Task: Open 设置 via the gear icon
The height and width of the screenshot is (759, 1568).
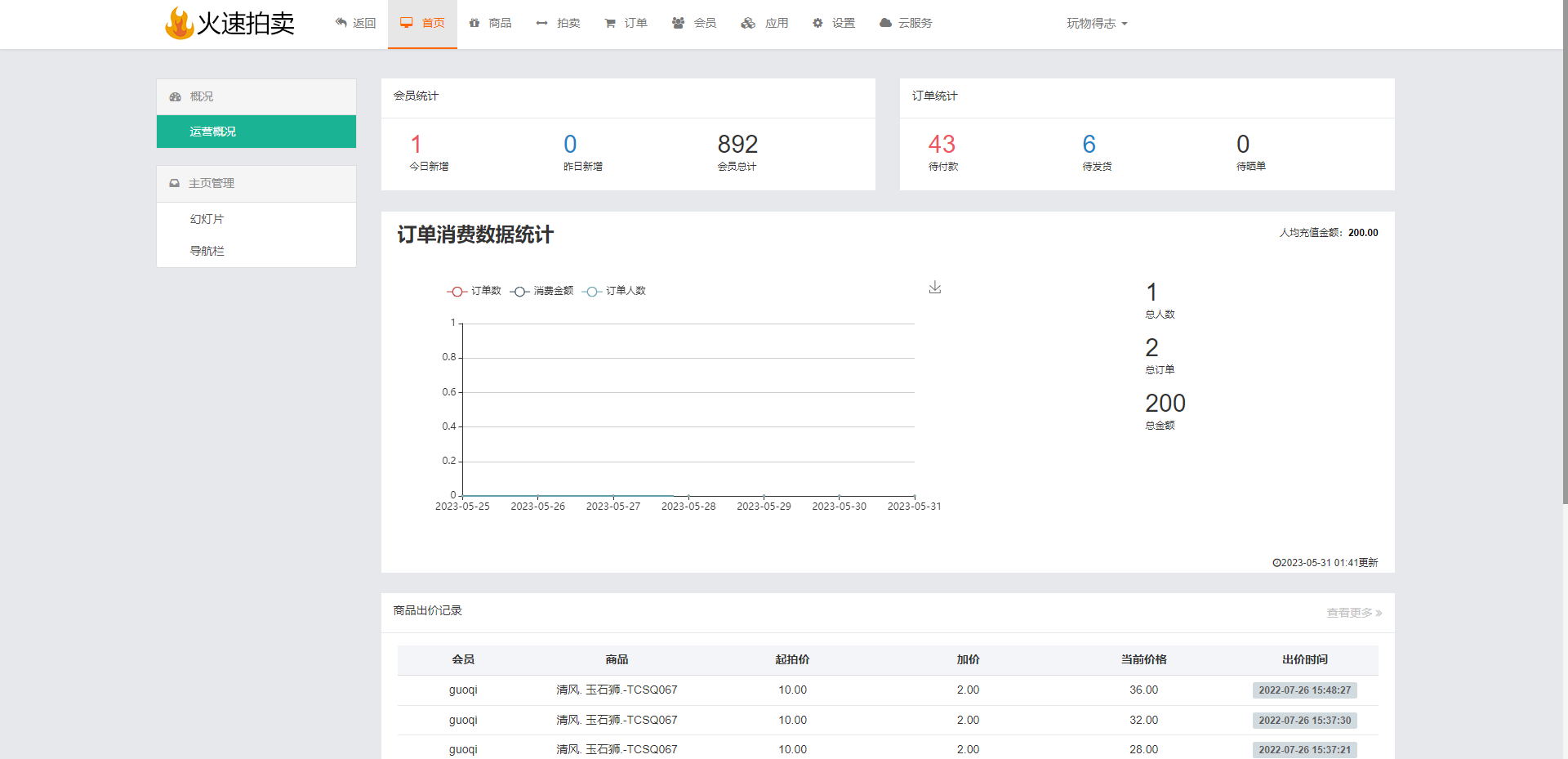Action: coord(817,23)
